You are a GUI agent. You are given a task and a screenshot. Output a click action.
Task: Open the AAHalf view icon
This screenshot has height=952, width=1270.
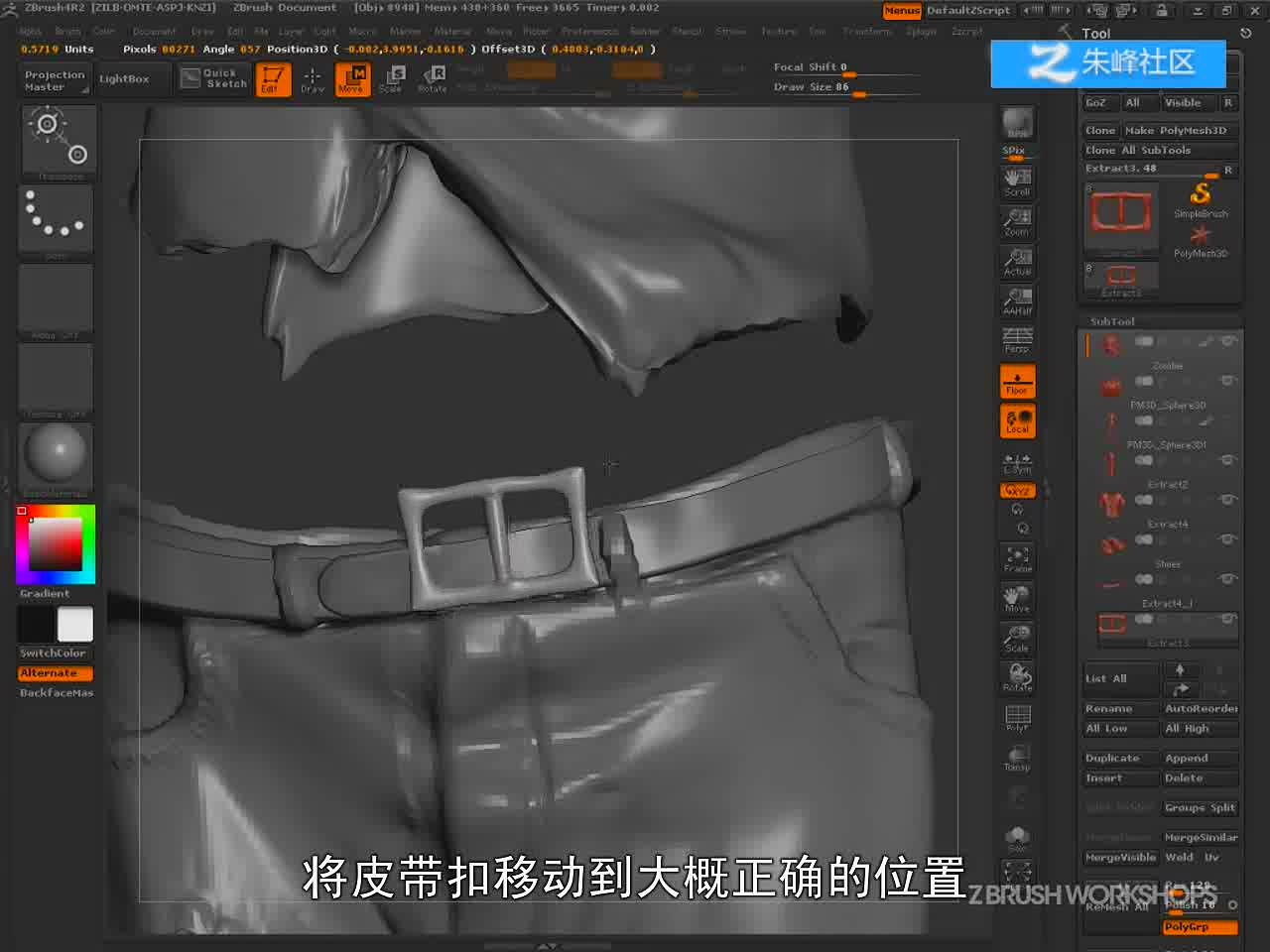pyautogui.click(x=1017, y=300)
